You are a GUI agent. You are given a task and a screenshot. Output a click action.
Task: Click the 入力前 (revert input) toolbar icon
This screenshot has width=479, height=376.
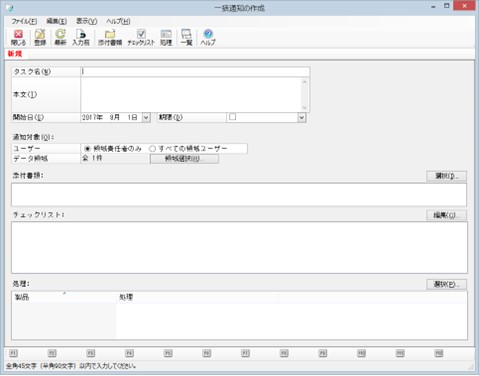[81, 37]
